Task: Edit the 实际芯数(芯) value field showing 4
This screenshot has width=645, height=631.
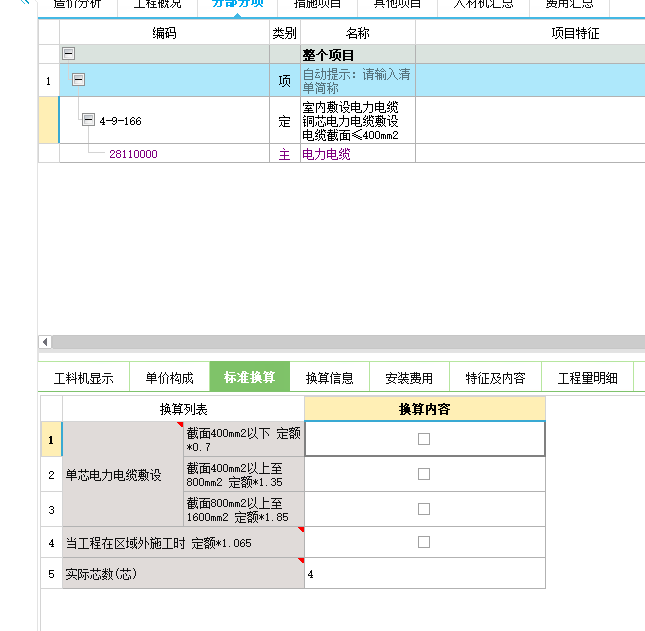Action: coord(425,573)
